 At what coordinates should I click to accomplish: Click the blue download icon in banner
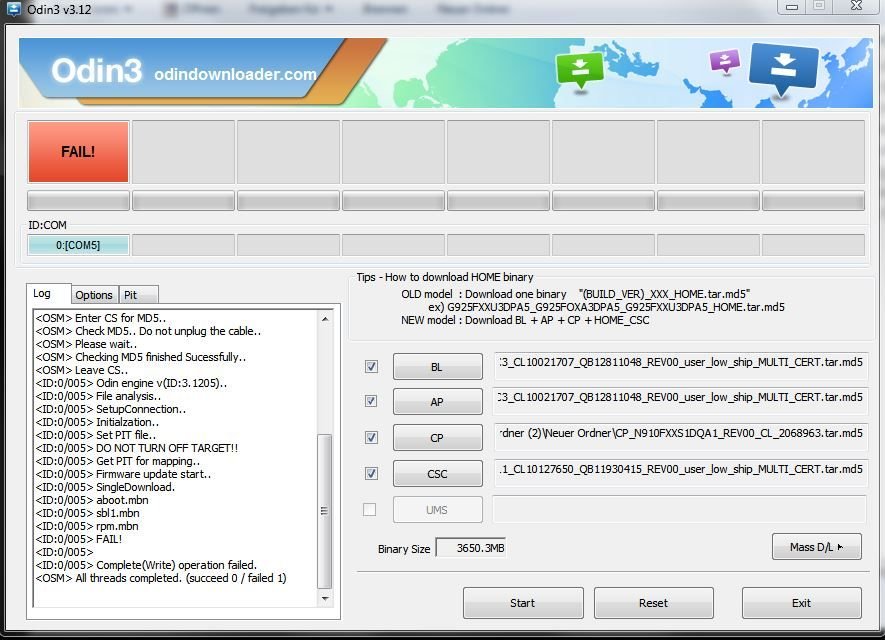(x=783, y=69)
